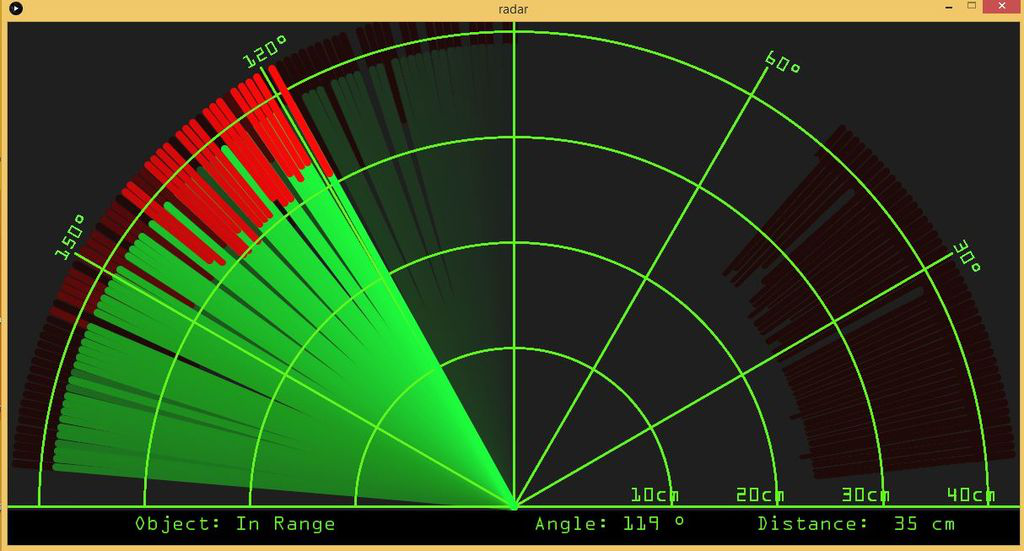The width and height of the screenshot is (1024, 551).
Task: Click the vertical 90° center line top
Action: (514, 40)
